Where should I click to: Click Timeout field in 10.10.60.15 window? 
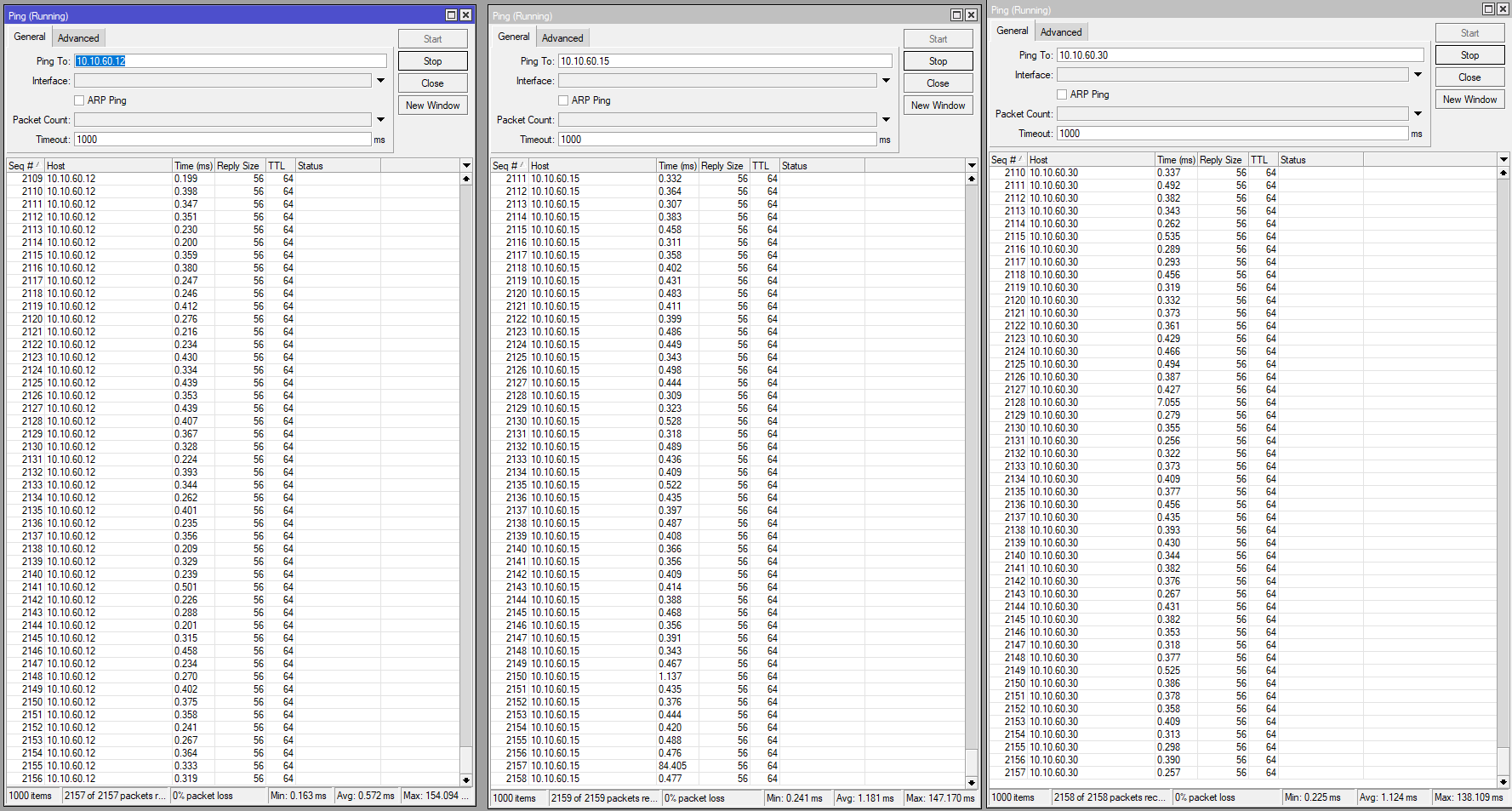(717, 140)
